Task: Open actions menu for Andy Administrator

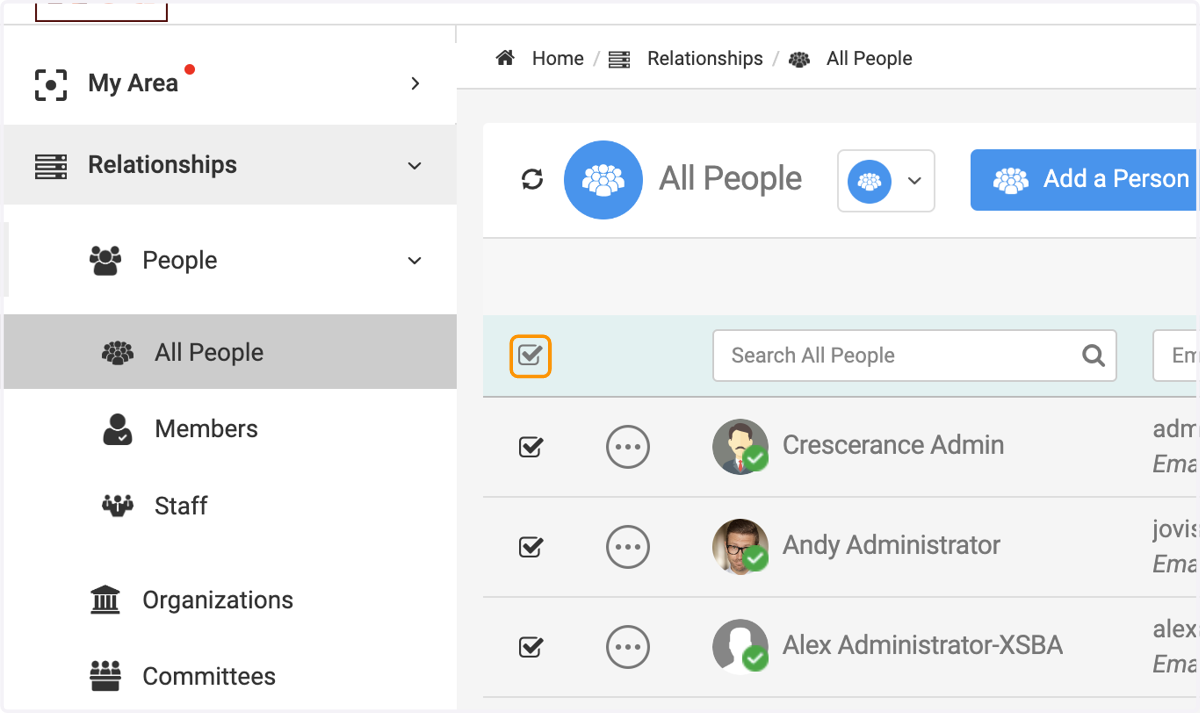Action: point(628,547)
